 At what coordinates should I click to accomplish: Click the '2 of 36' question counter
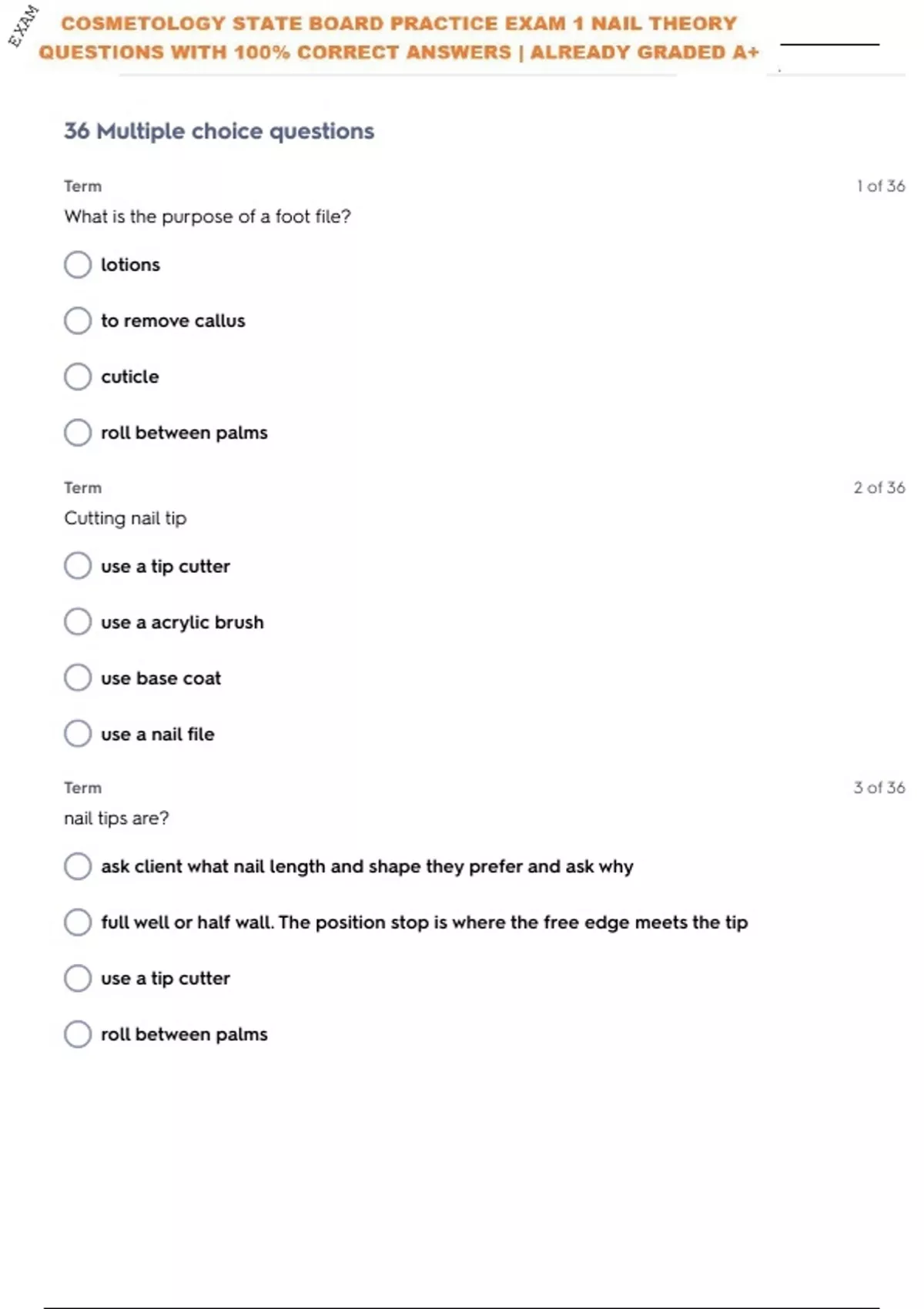pyautogui.click(x=879, y=488)
